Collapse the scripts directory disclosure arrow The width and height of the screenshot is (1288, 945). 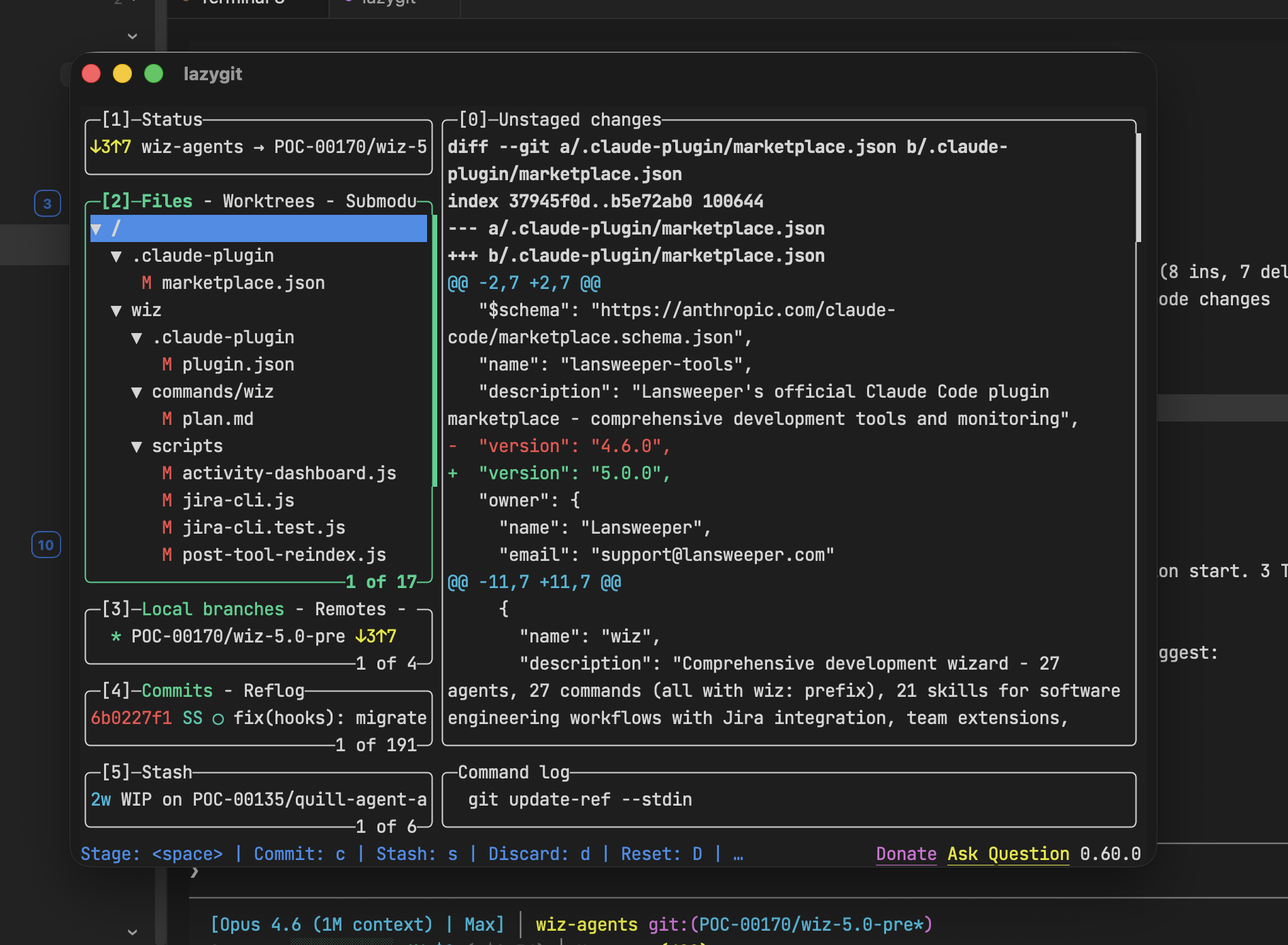point(138,446)
